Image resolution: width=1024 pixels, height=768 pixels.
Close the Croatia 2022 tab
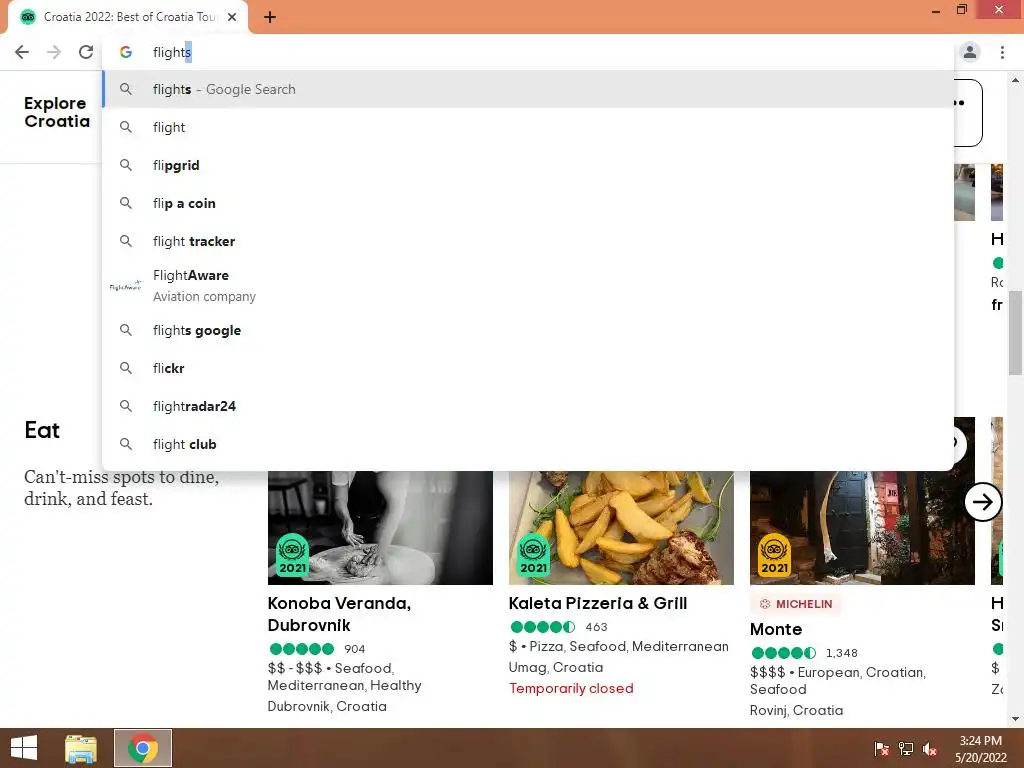(x=232, y=17)
